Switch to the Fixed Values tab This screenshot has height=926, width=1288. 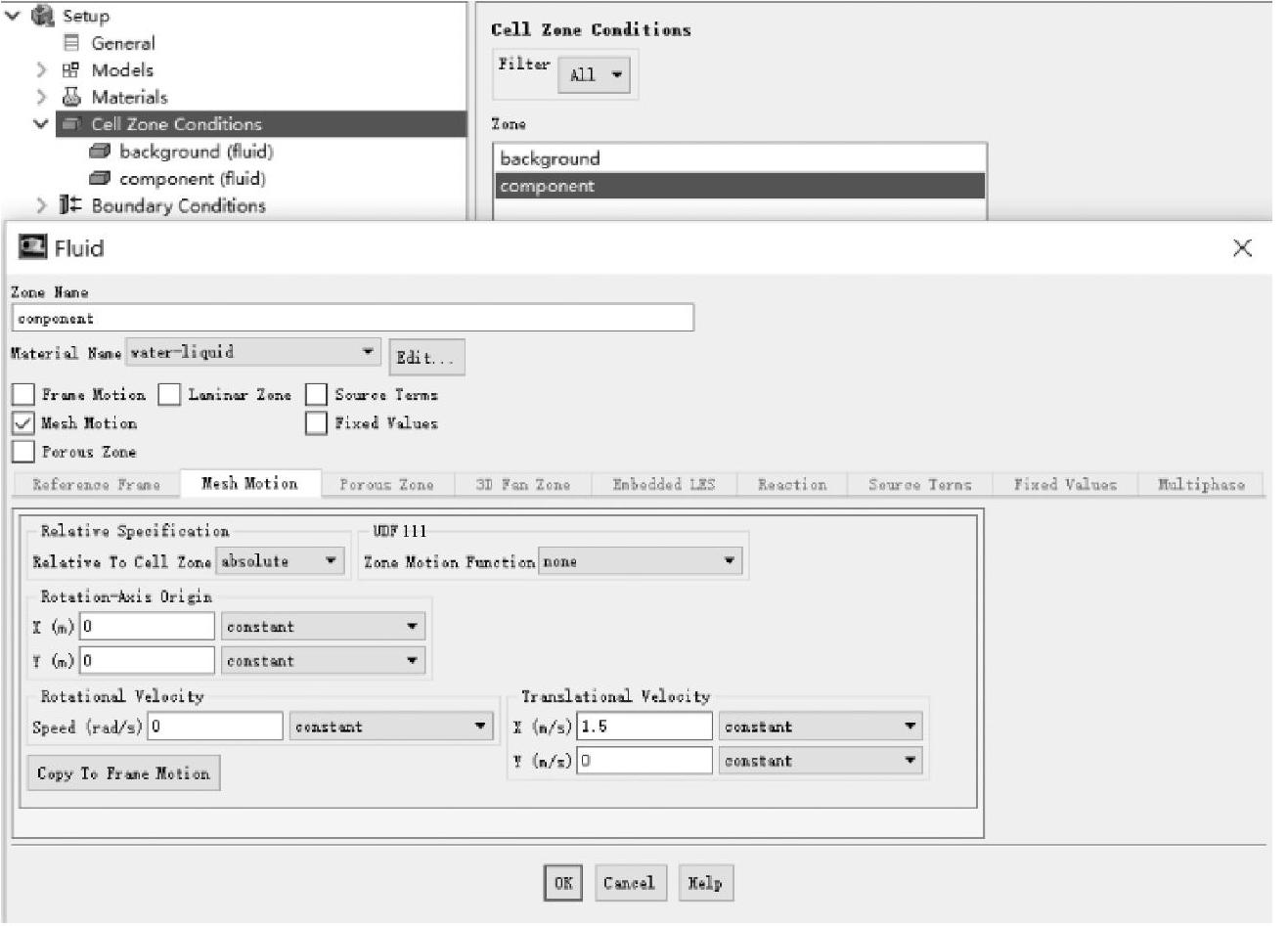click(x=1065, y=484)
